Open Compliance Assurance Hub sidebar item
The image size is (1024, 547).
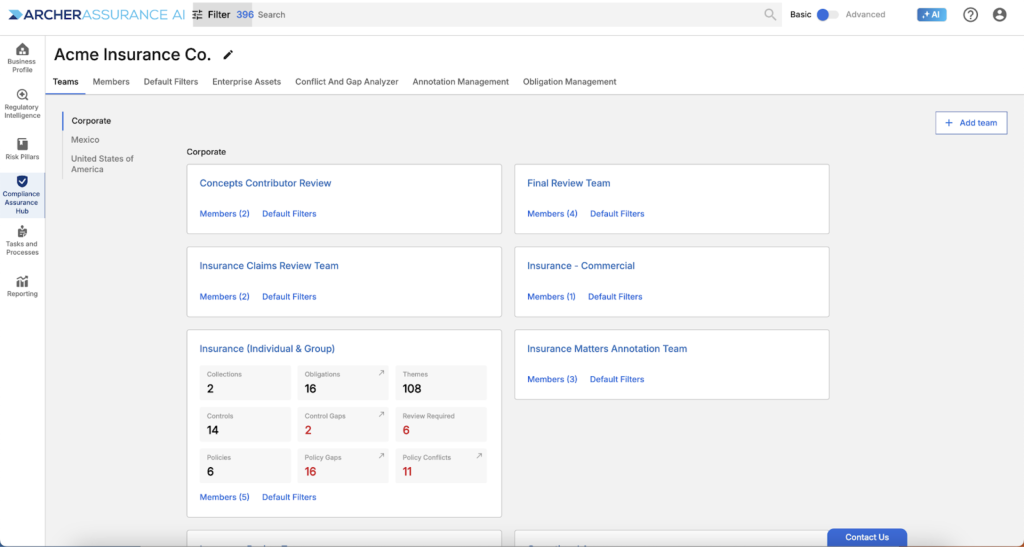pyautogui.click(x=22, y=195)
